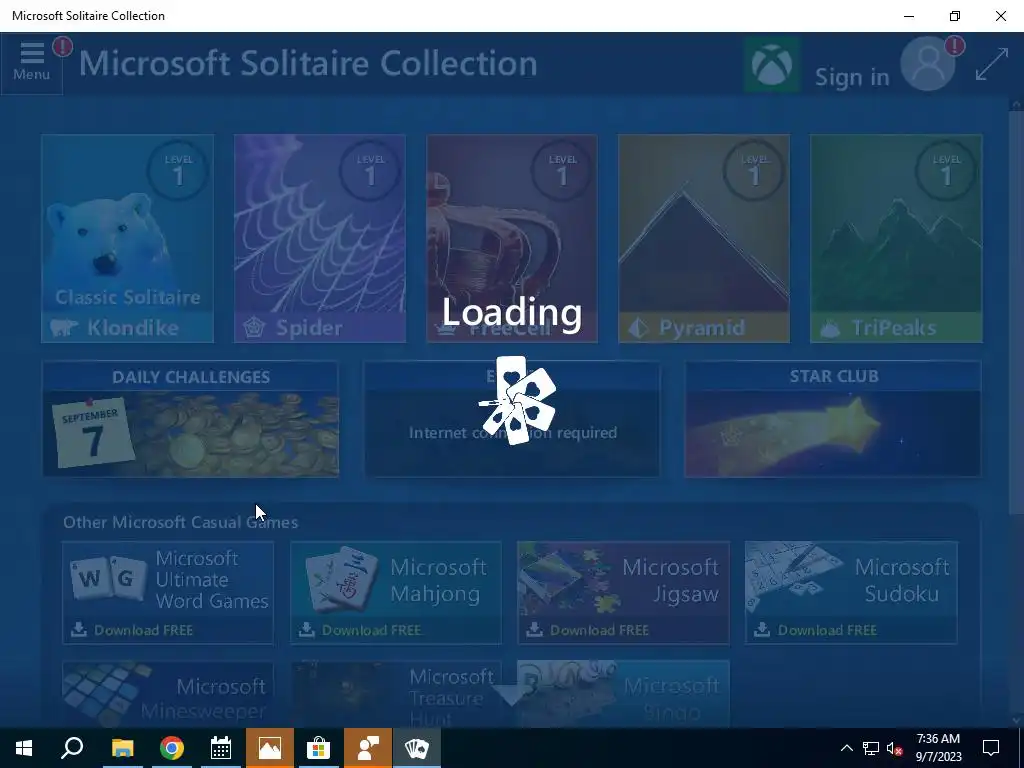The image size is (1024, 768).
Task: Open the Photos app in taskbar
Action: (270, 748)
